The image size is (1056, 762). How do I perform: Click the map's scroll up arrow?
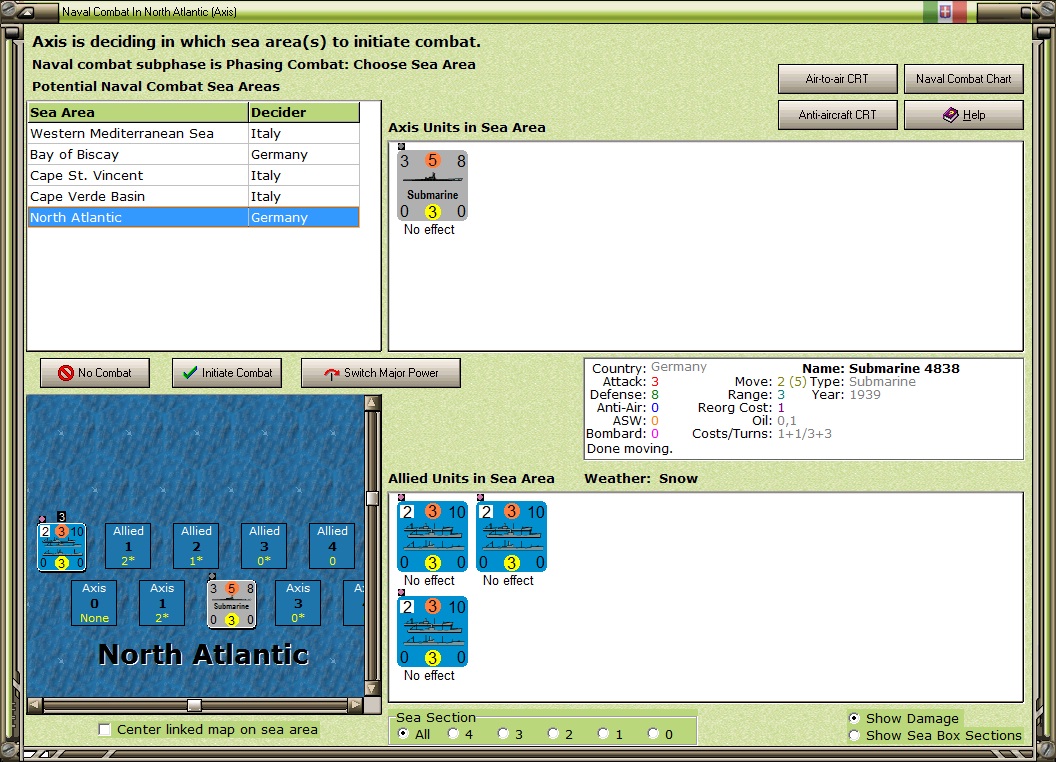(x=372, y=403)
